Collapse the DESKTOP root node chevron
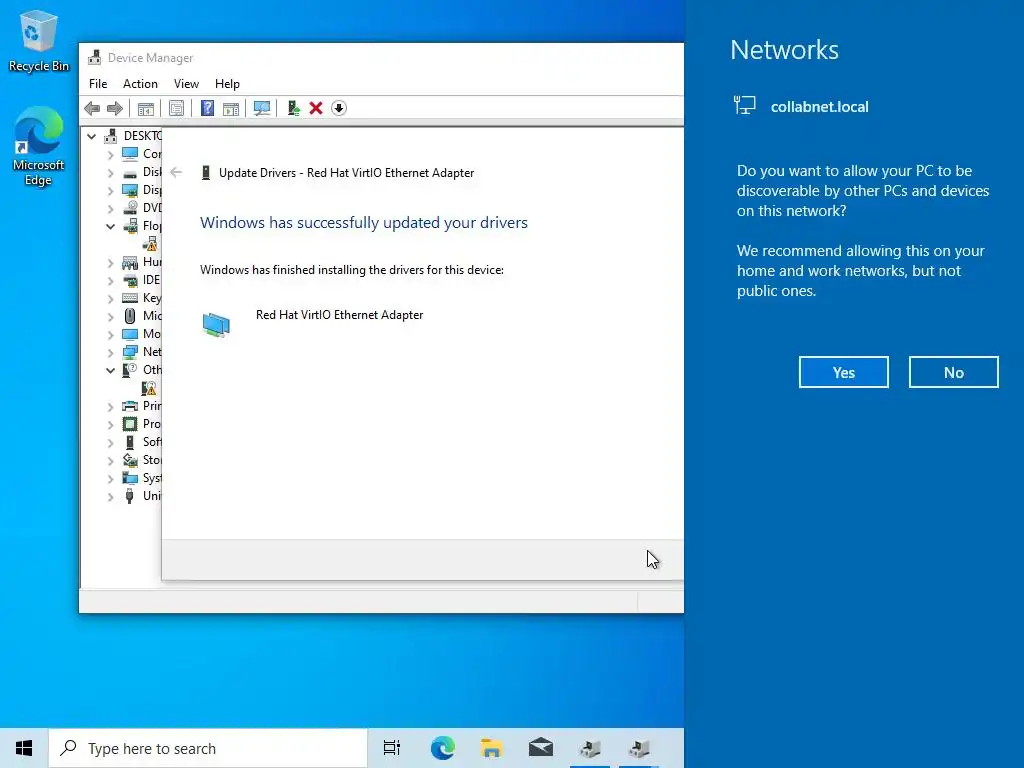Screen dimensions: 1024x768 coord(91,136)
